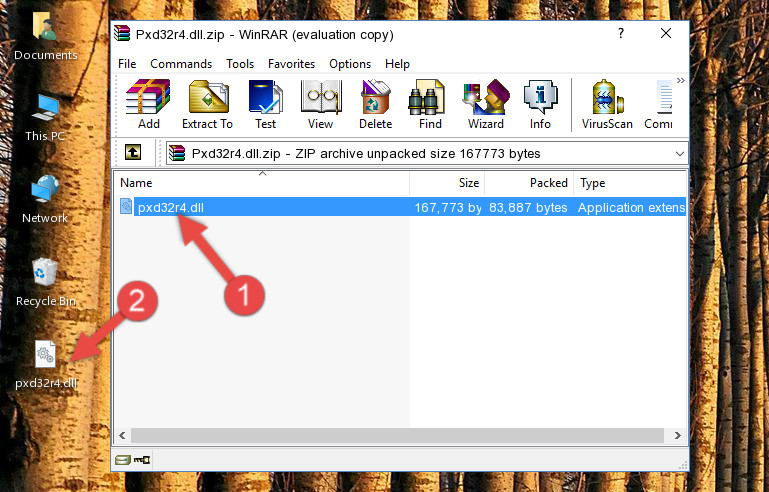The height and width of the screenshot is (492, 769).
Task: Run VirusScan on the archive
Action: (x=607, y=104)
